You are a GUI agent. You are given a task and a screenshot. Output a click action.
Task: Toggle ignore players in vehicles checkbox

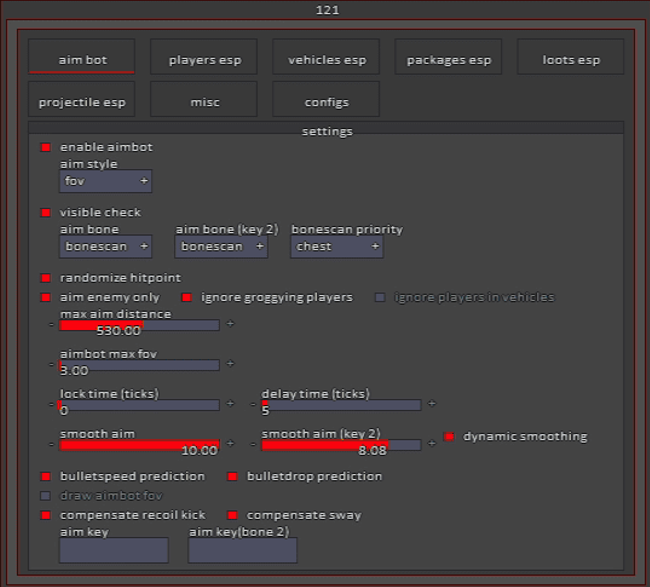(x=380, y=297)
